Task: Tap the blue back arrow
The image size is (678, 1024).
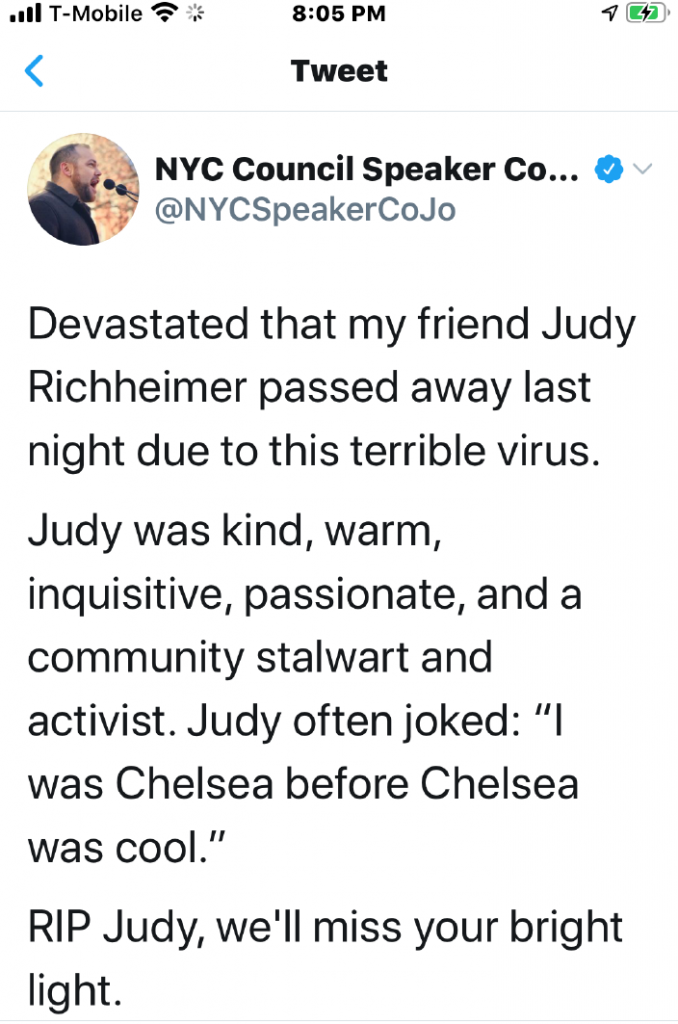Action: (34, 72)
